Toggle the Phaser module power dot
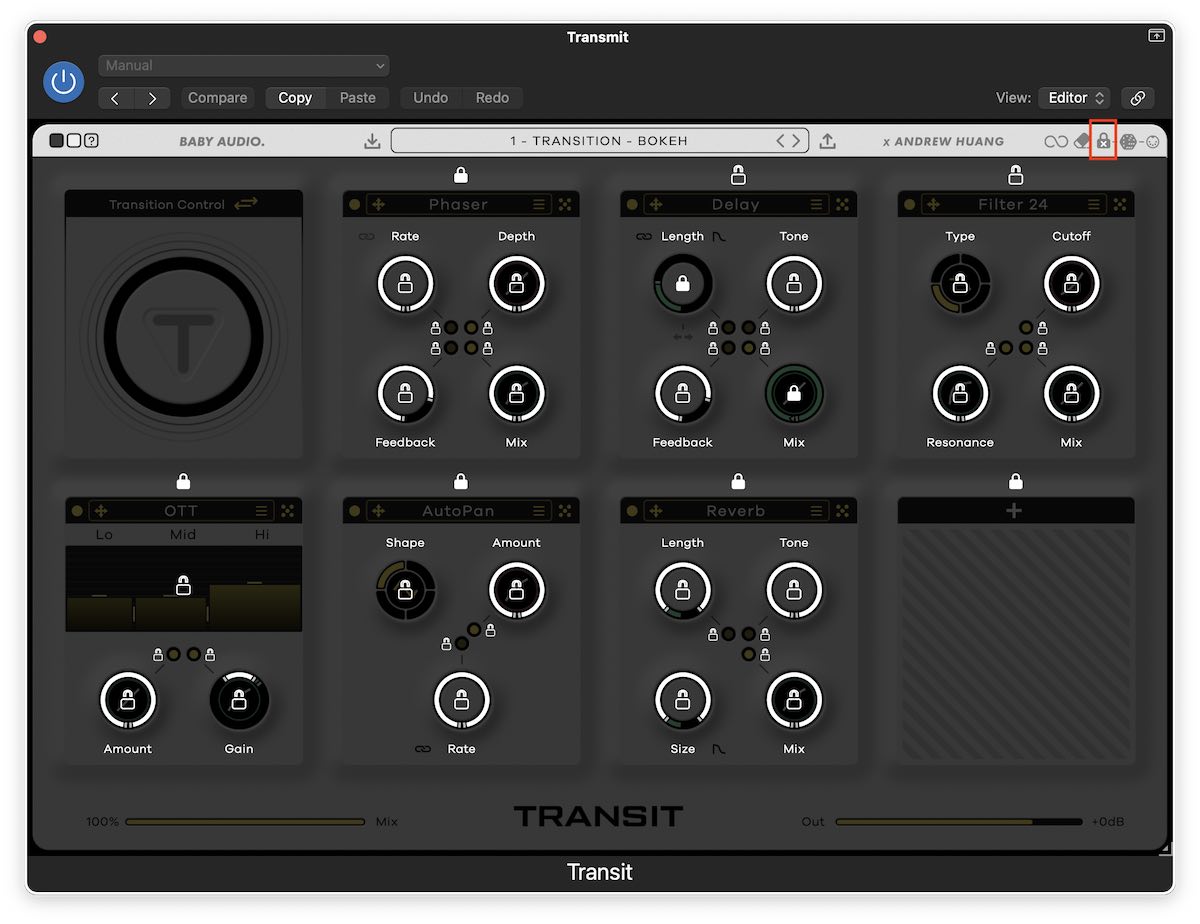This screenshot has height=924, width=1200. pos(354,204)
